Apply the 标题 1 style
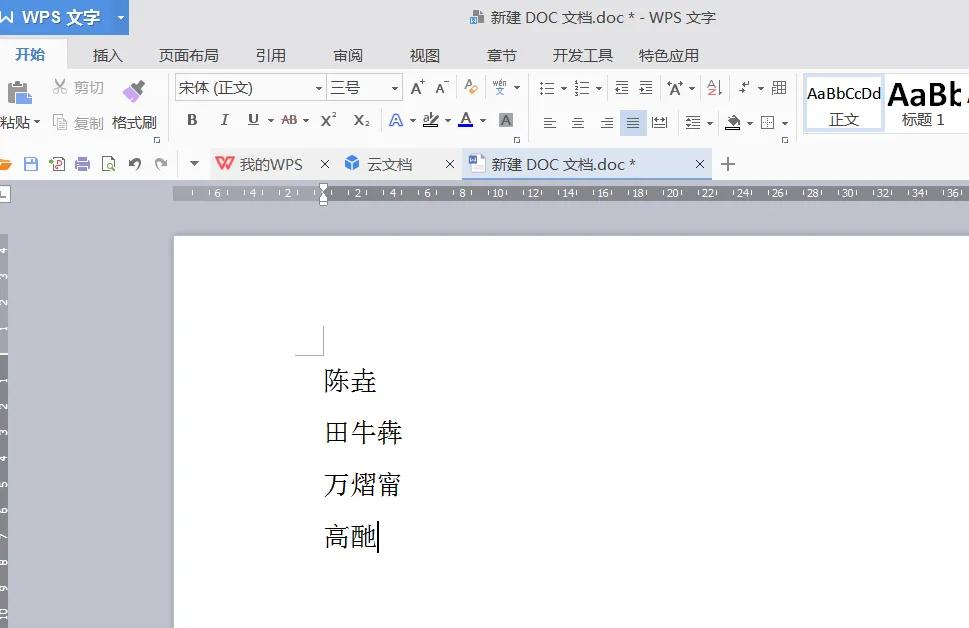The height and width of the screenshot is (628, 969). tap(924, 104)
